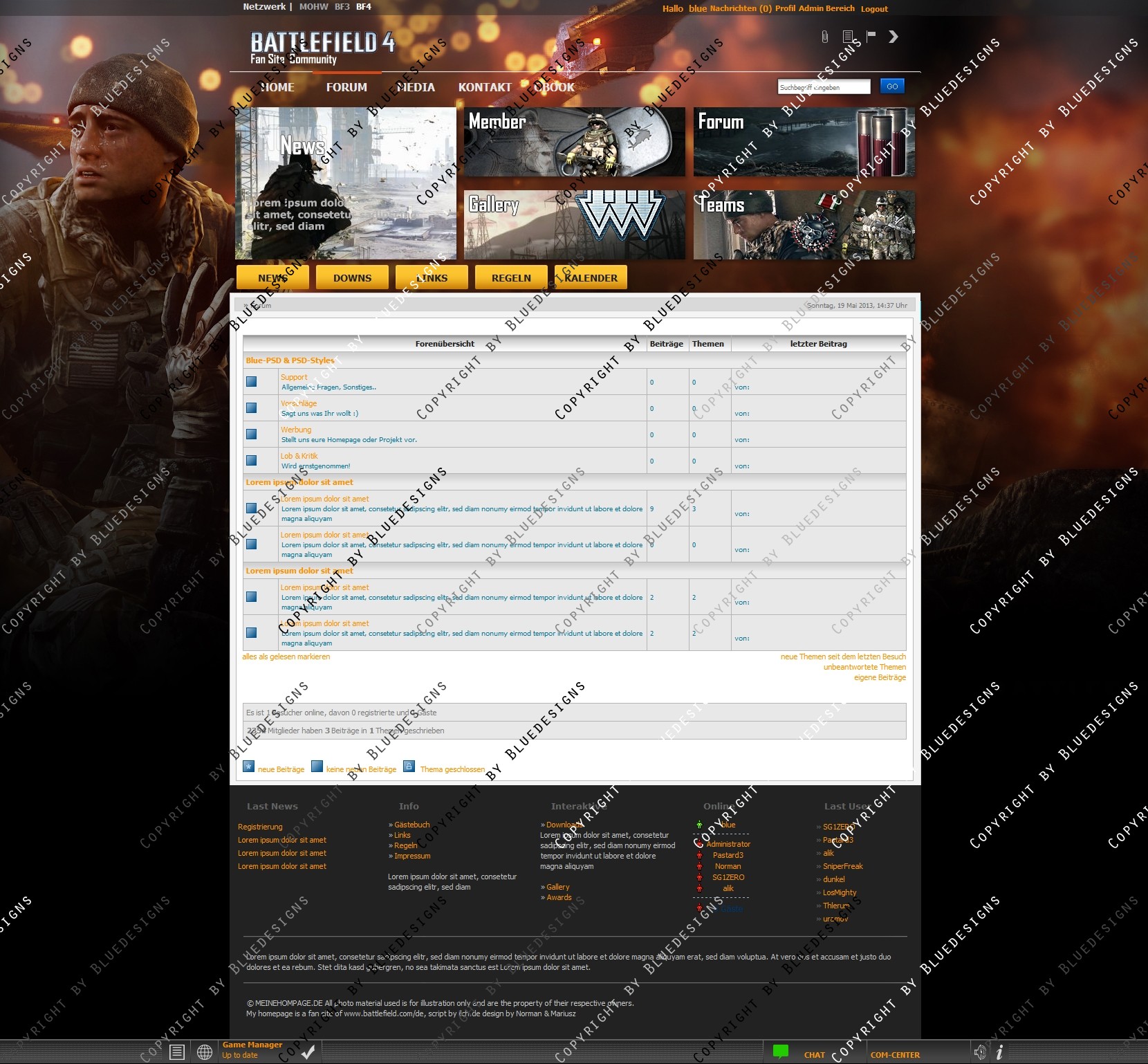This screenshot has height=1064, width=1148.
Task: Open the News banner image
Action: click(x=346, y=183)
